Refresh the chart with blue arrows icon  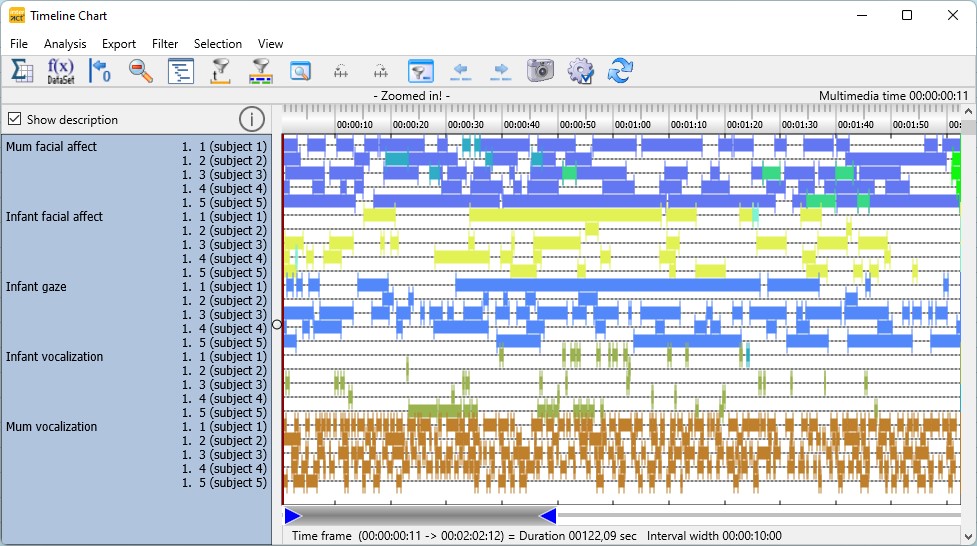pyautogui.click(x=620, y=70)
